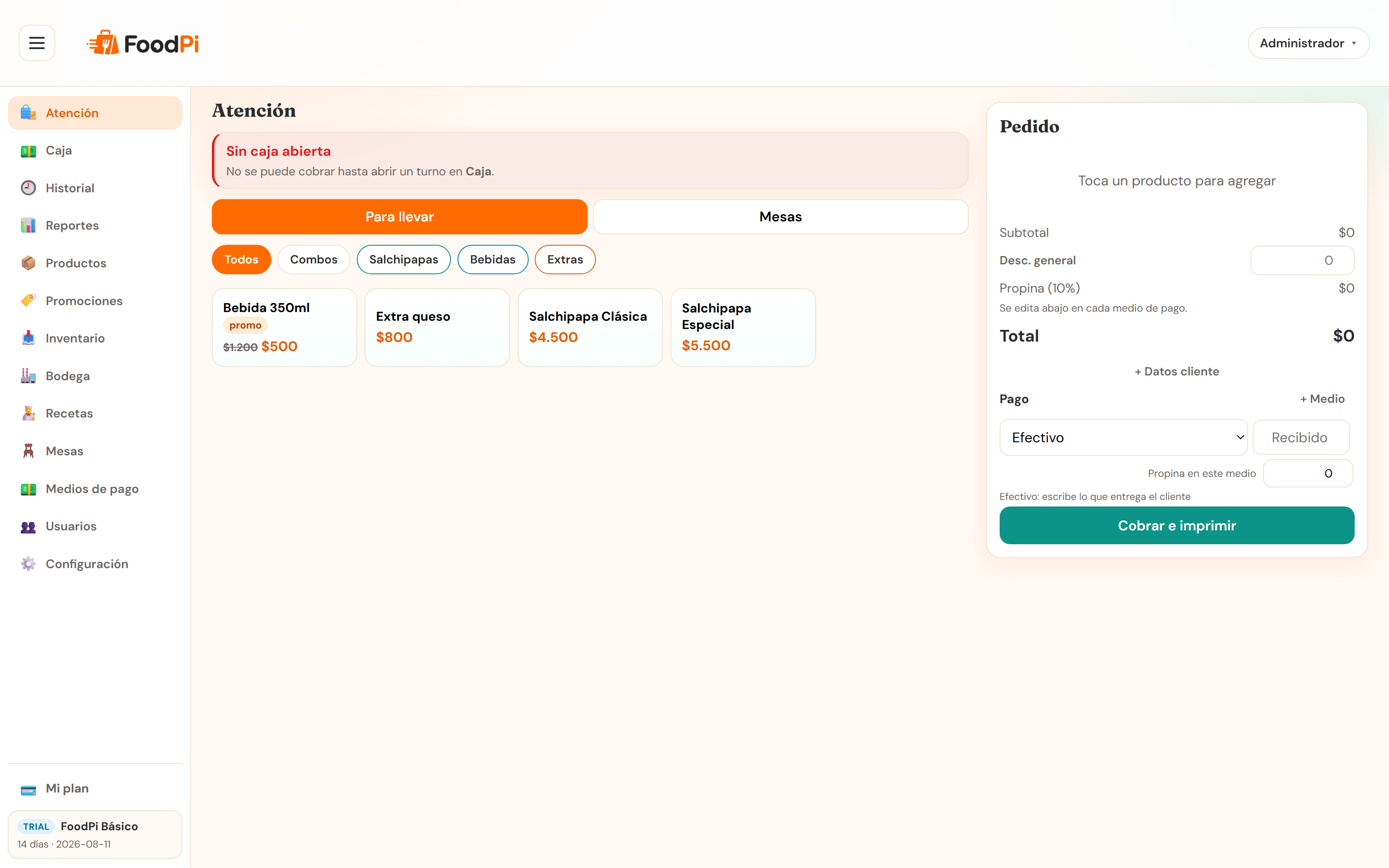
Task: Focus the Propina en este medio field
Action: click(1308, 473)
